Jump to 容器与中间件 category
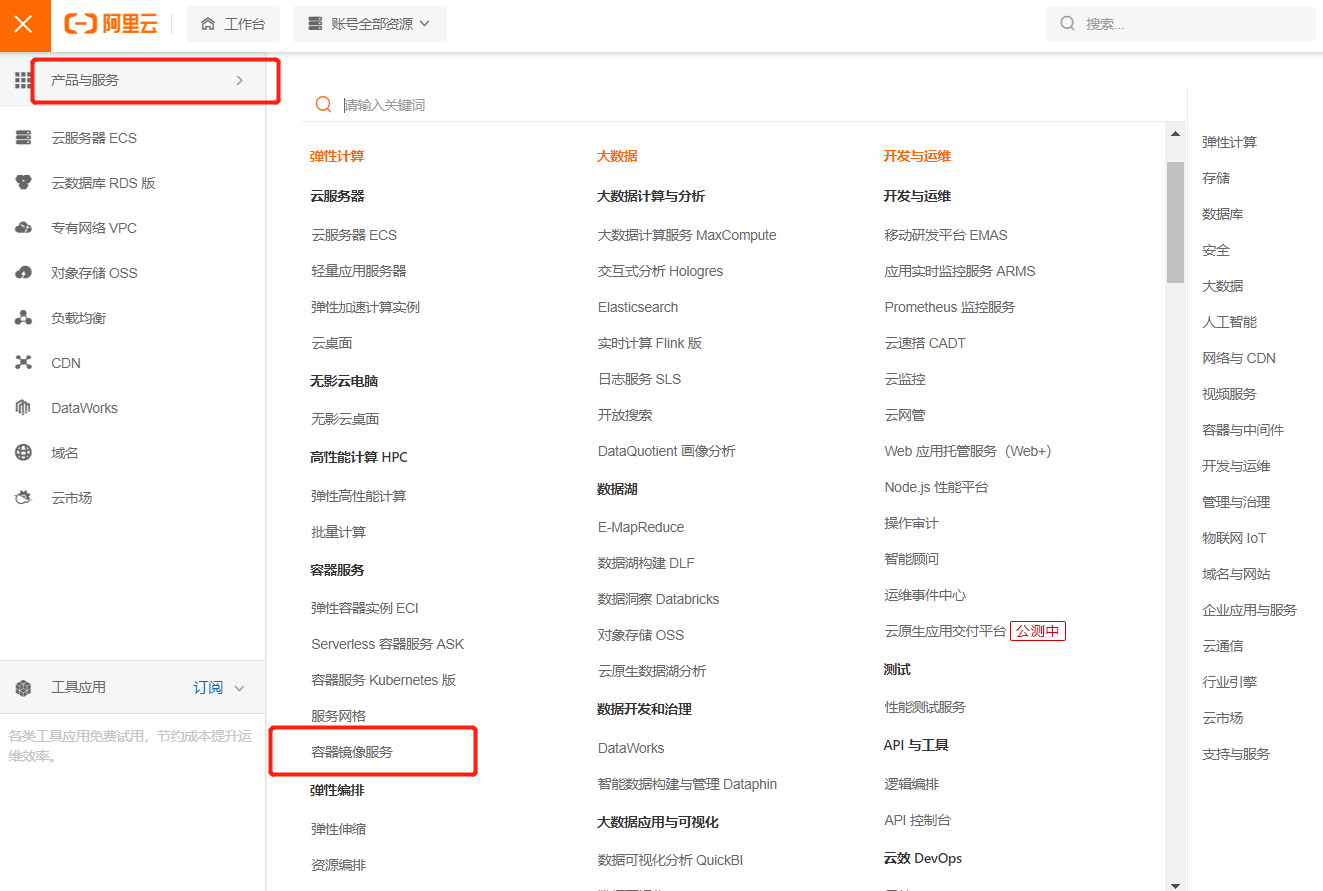Viewport: 1323px width, 891px height. click(1243, 430)
